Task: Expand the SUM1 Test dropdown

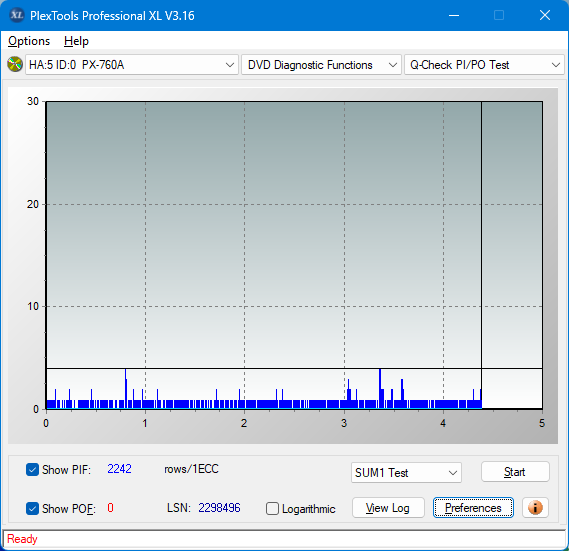Action: coord(406,473)
